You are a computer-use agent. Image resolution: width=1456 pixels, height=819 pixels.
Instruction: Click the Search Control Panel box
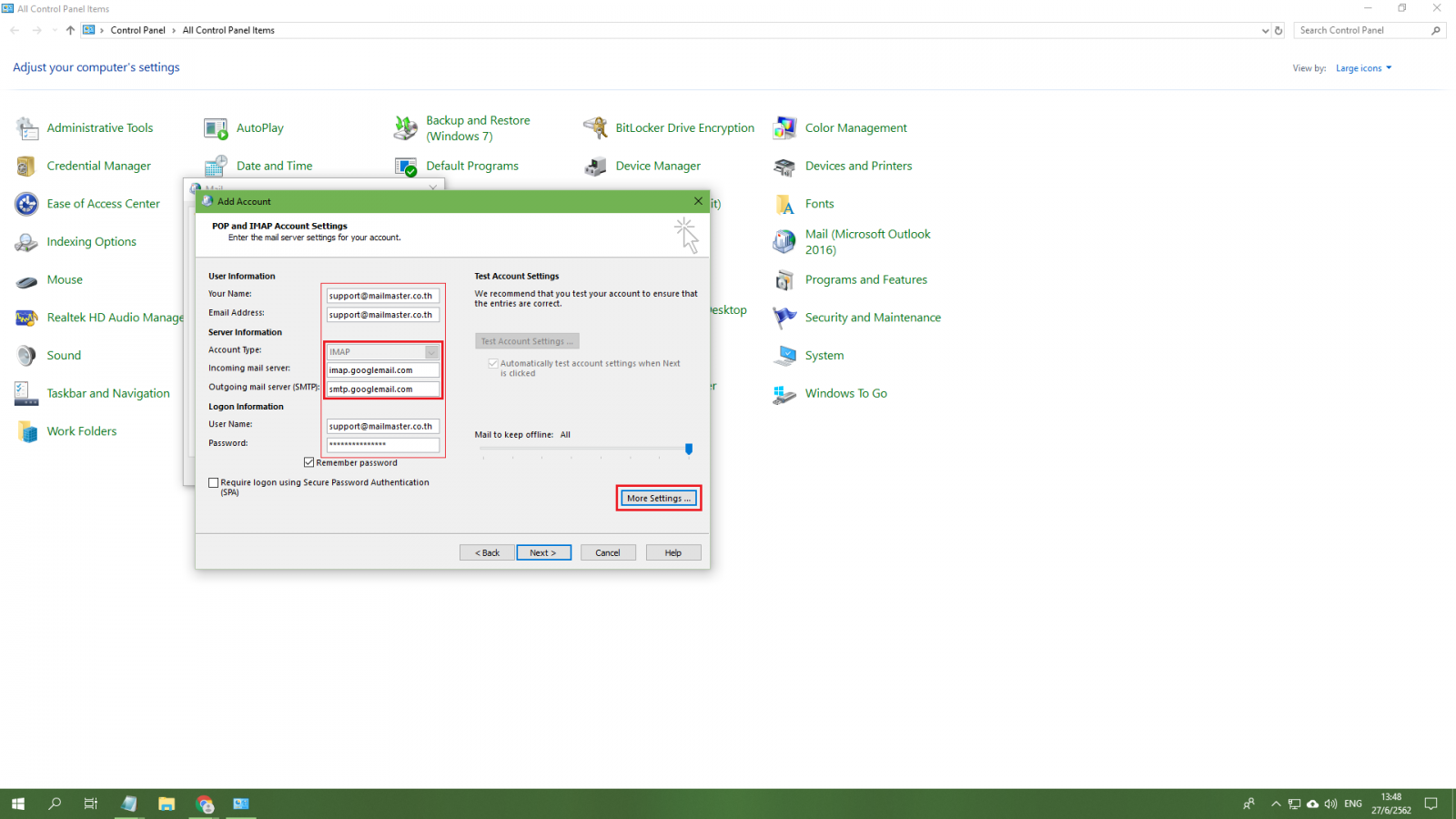(x=1370, y=30)
